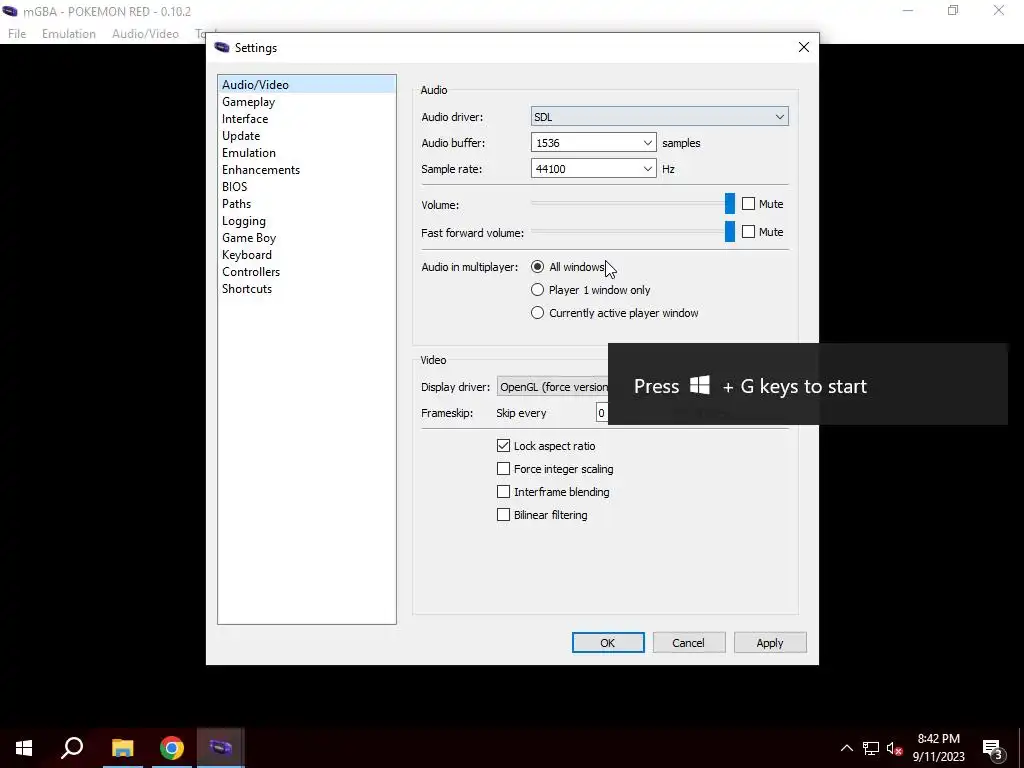
Task: Select Game Boy settings category
Action: [307, 238]
